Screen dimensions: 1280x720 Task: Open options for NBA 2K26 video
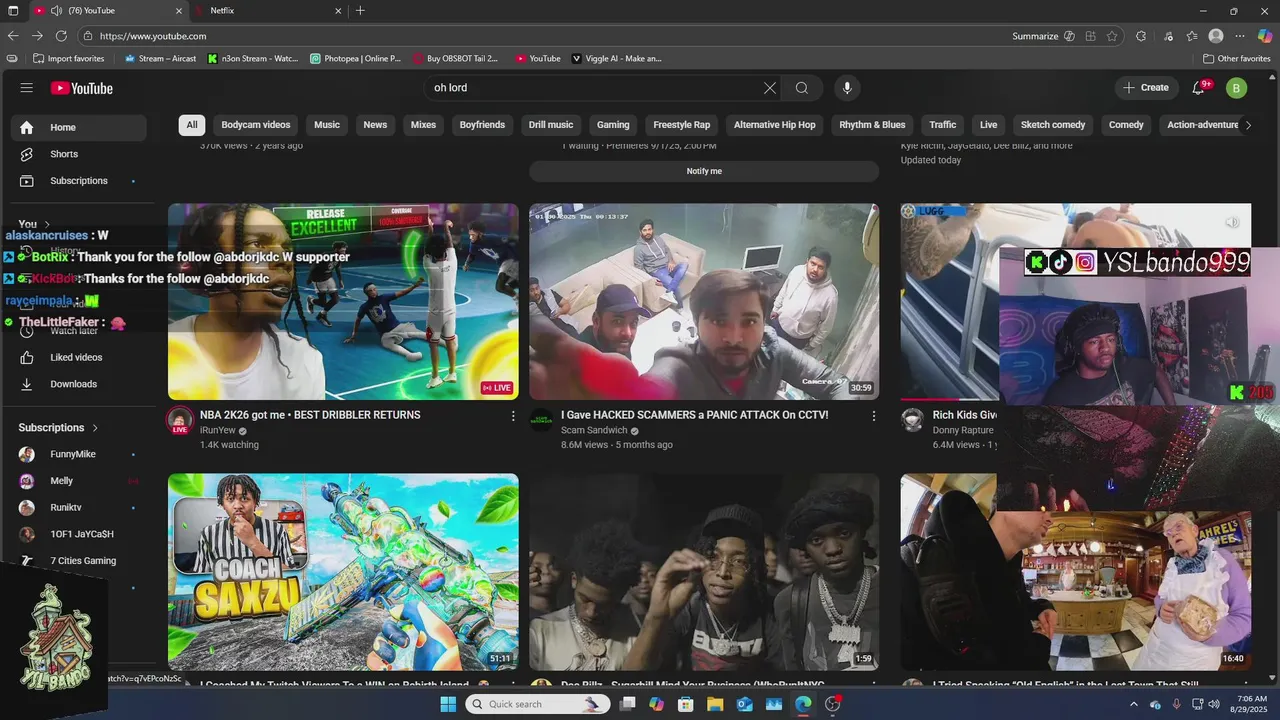513,415
